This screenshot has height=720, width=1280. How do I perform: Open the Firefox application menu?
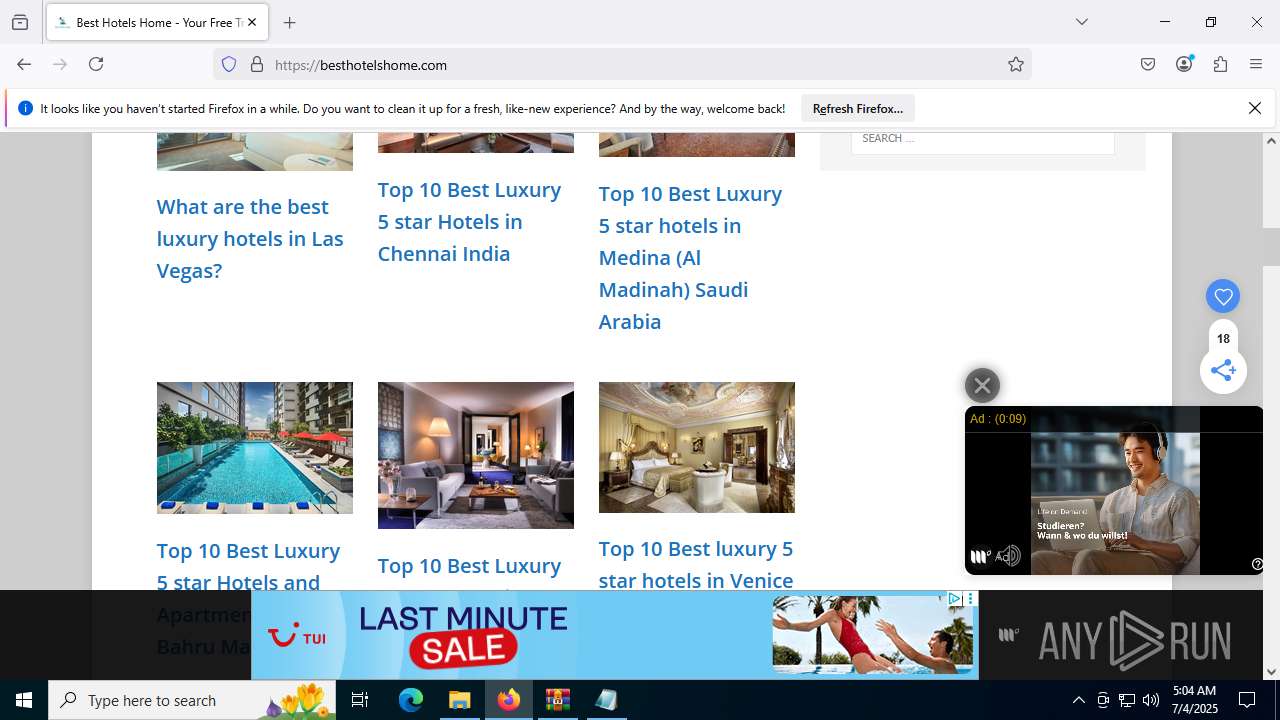(1256, 64)
